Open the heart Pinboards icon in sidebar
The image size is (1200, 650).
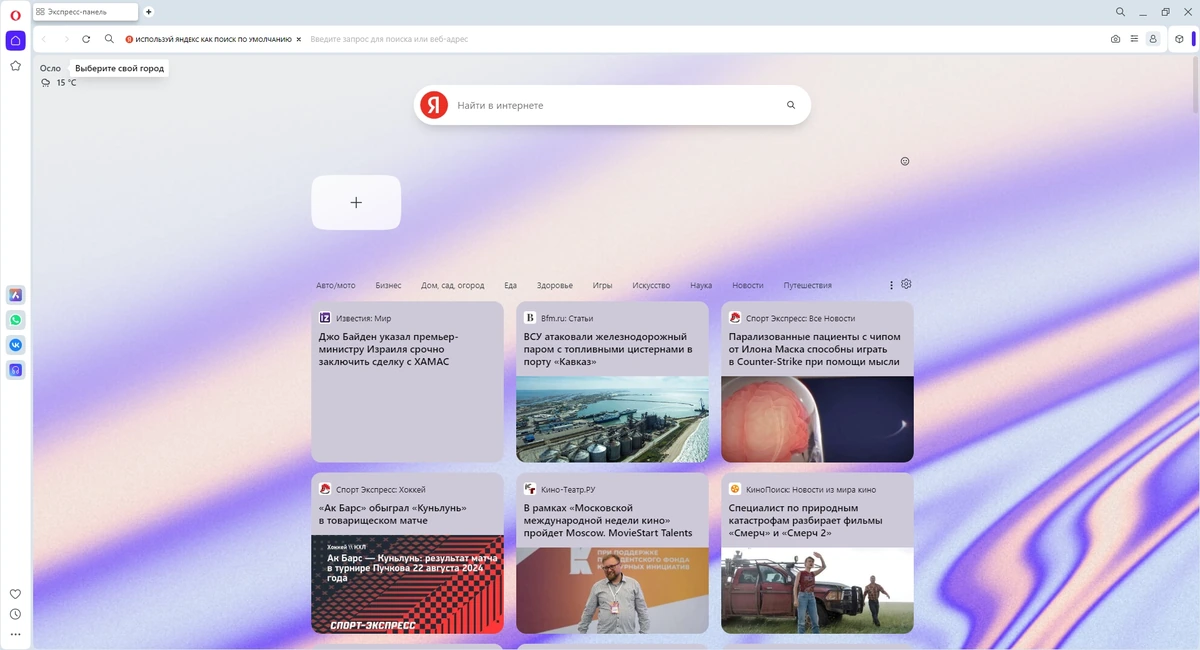(15, 594)
